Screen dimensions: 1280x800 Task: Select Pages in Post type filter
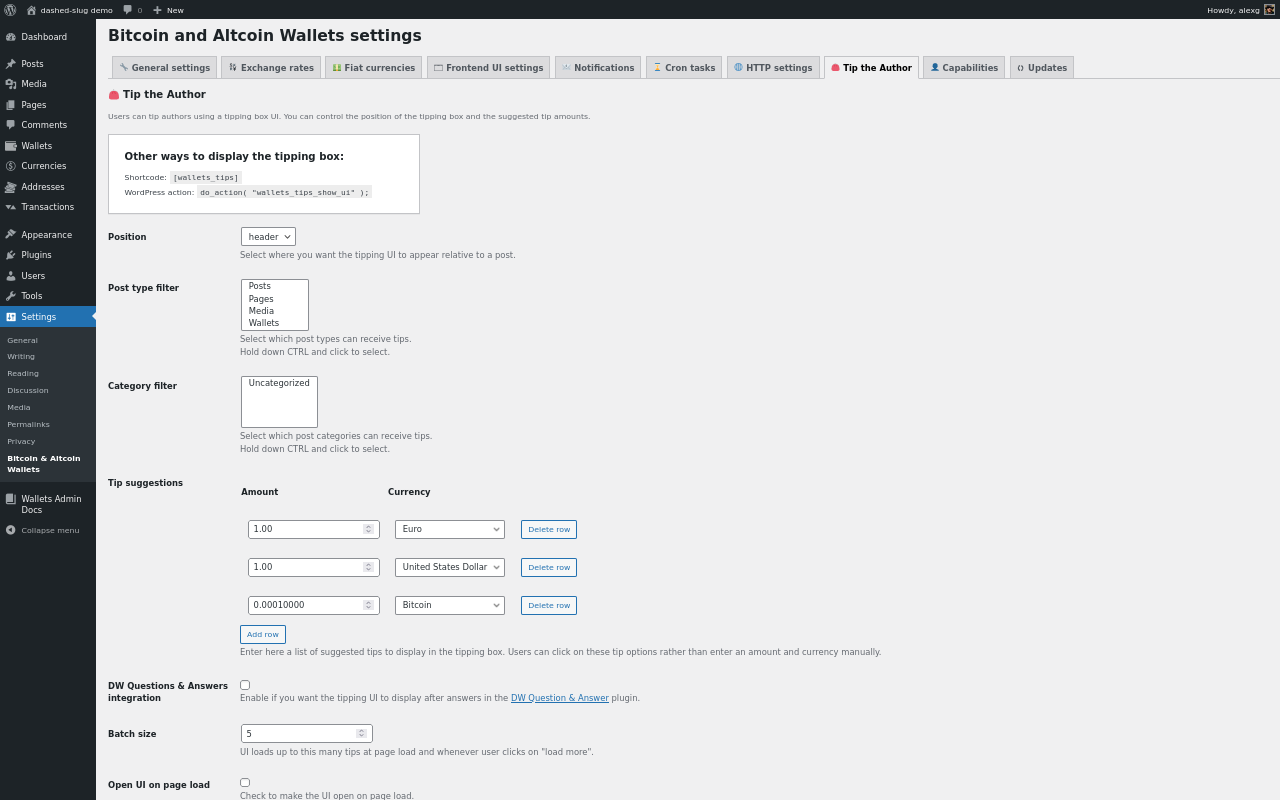click(x=275, y=299)
